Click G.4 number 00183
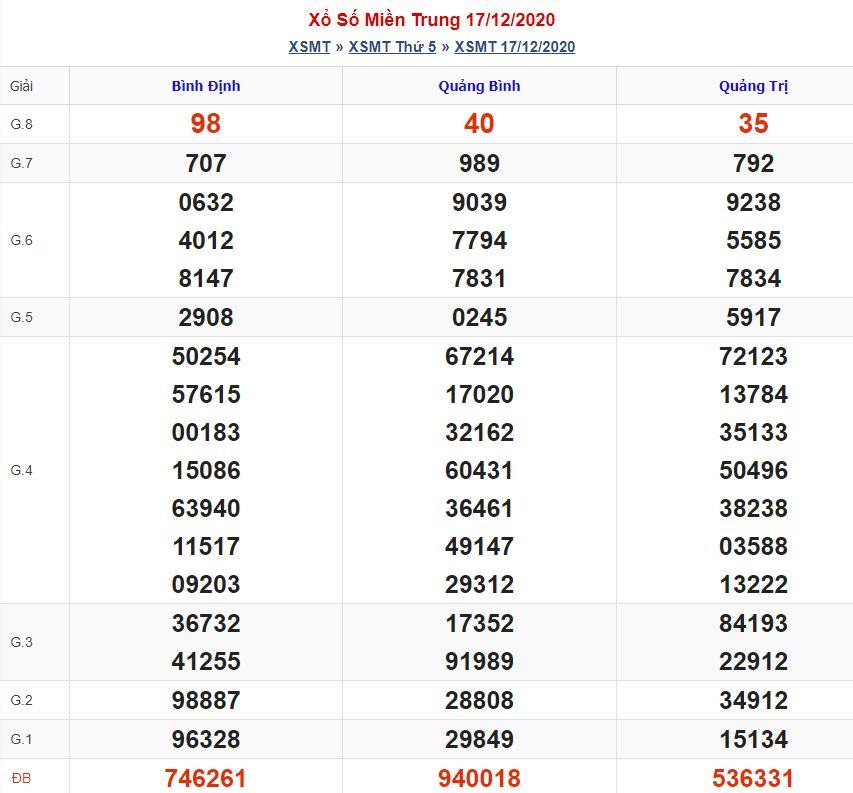Screen dimensions: 853x793 [x=206, y=432]
